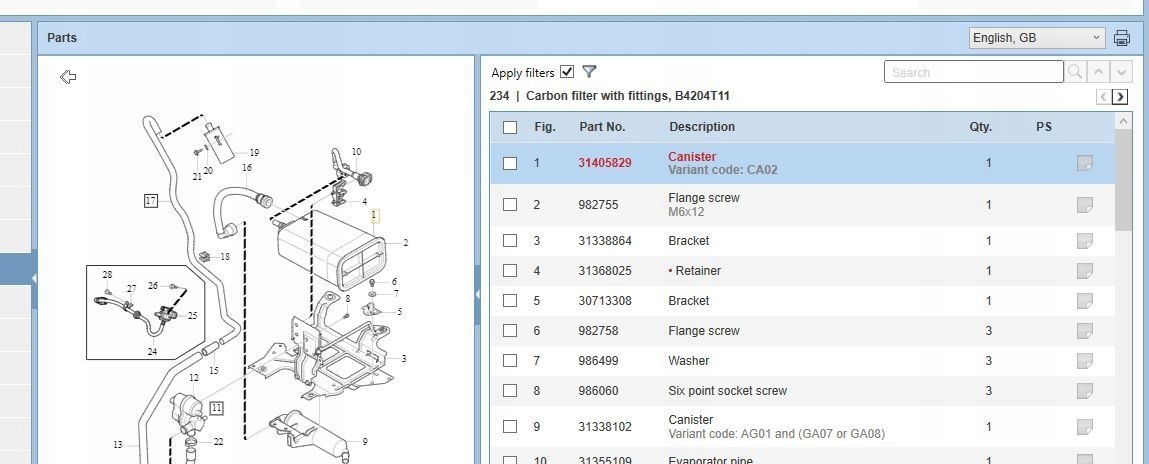Click the parts list scrollbar thumb

click(1123, 180)
